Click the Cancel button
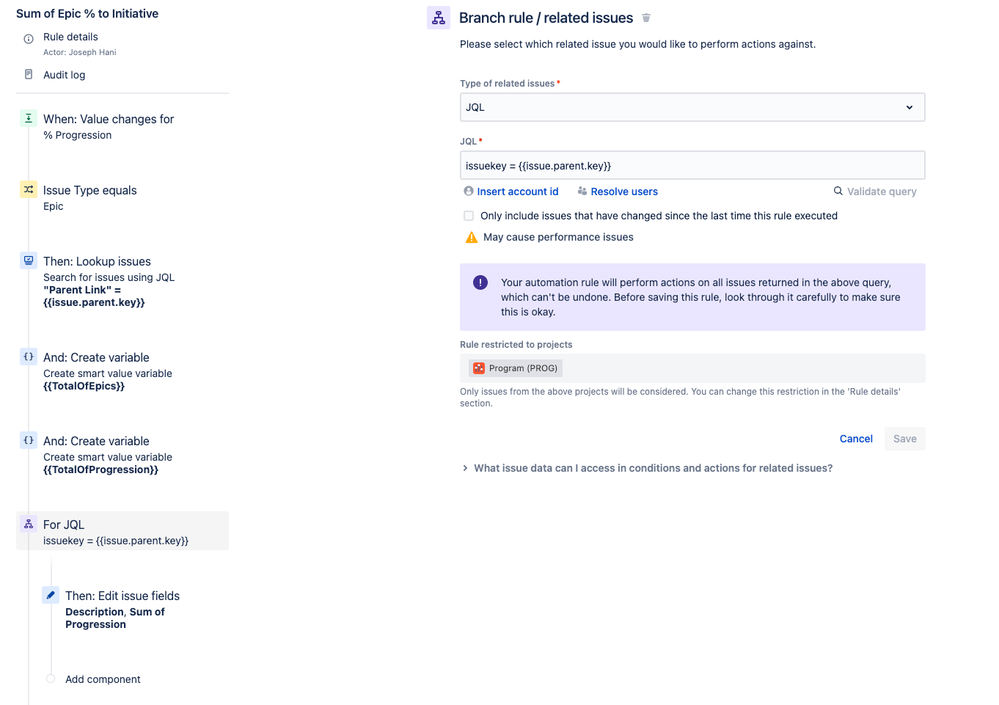999x705 pixels. [856, 439]
